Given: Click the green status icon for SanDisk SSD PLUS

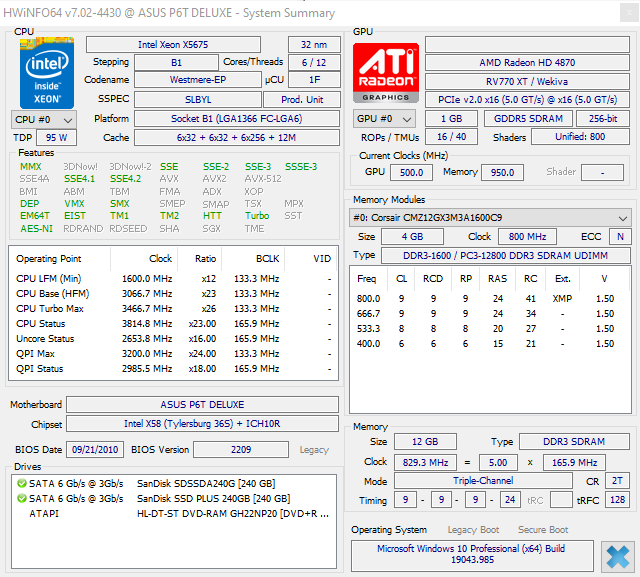Looking at the screenshot, I should (x=22, y=499).
